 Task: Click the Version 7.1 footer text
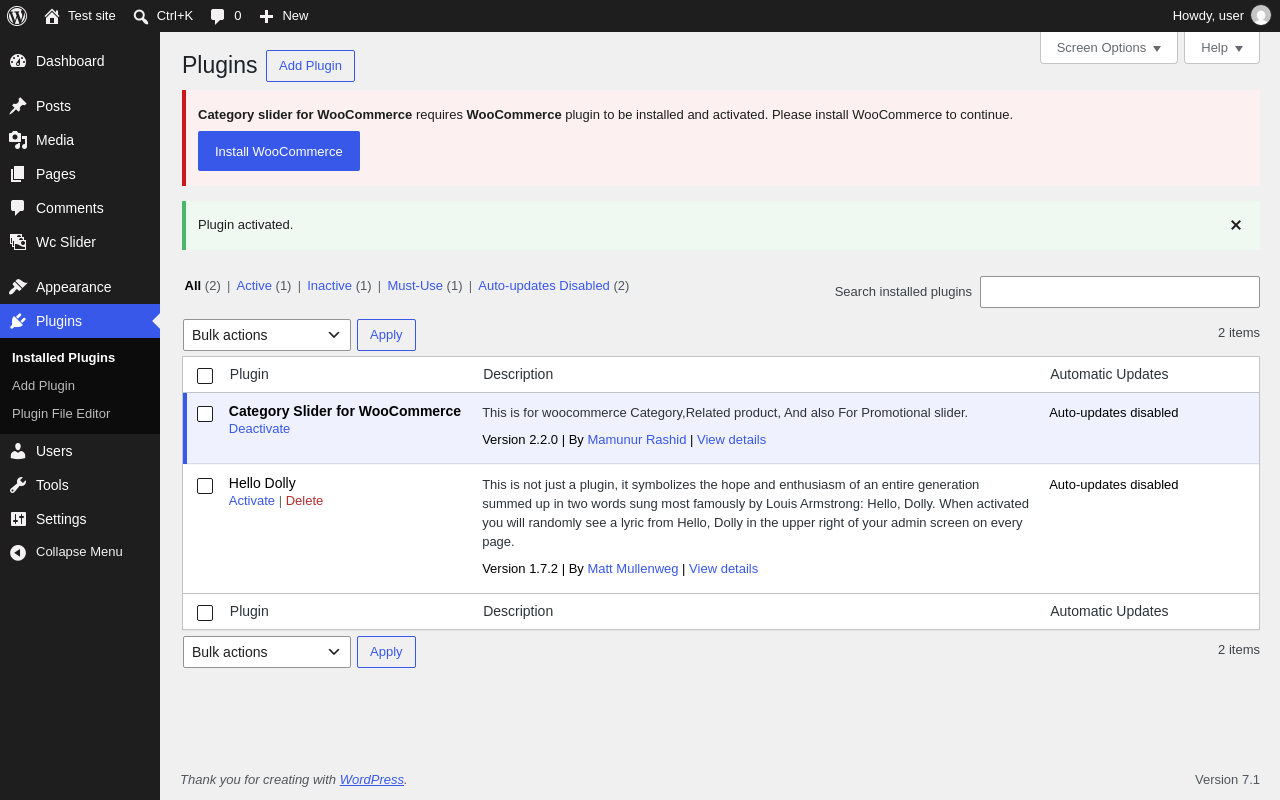(1227, 779)
